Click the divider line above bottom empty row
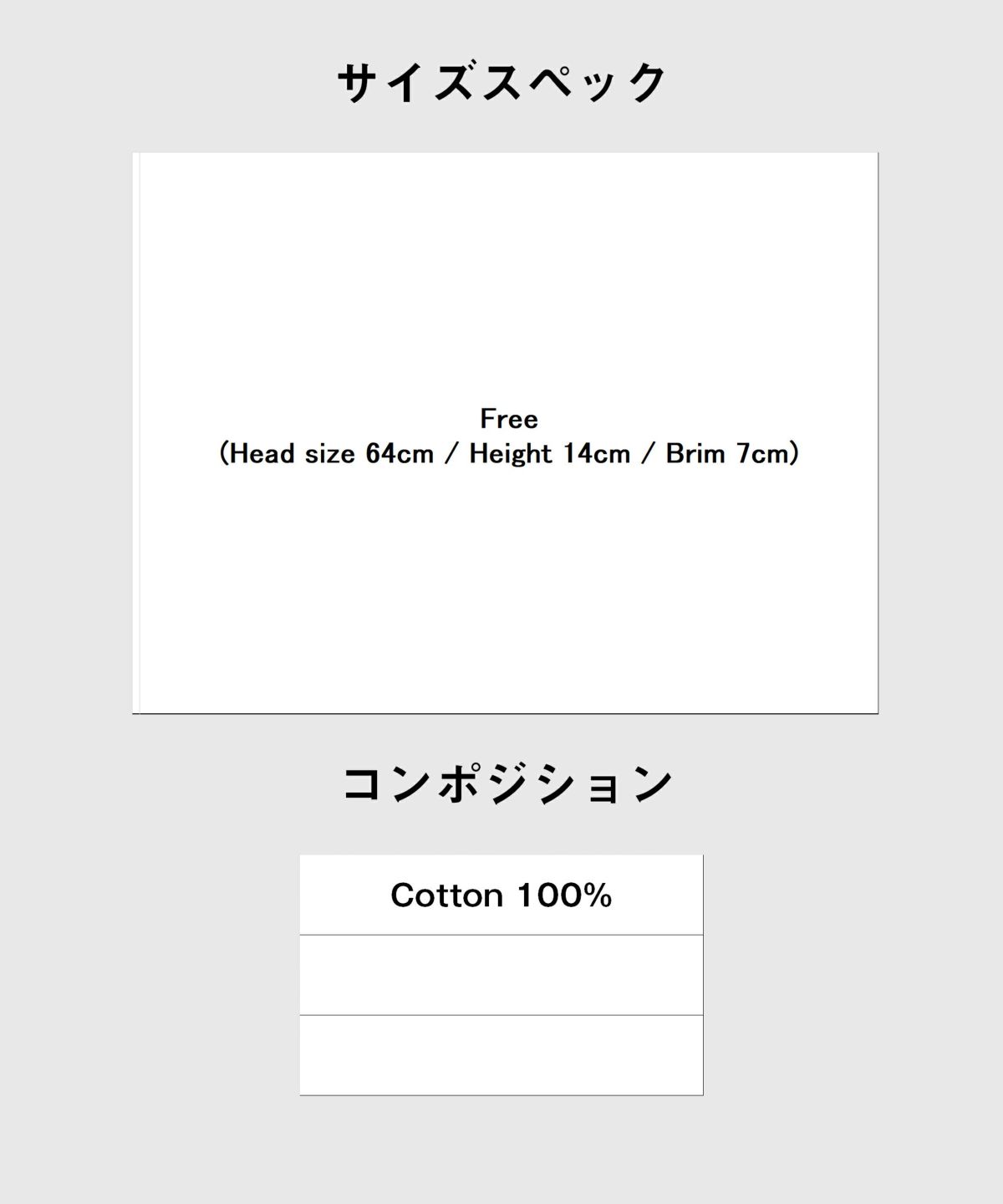Viewport: 1003px width, 1204px height. 501,1015
